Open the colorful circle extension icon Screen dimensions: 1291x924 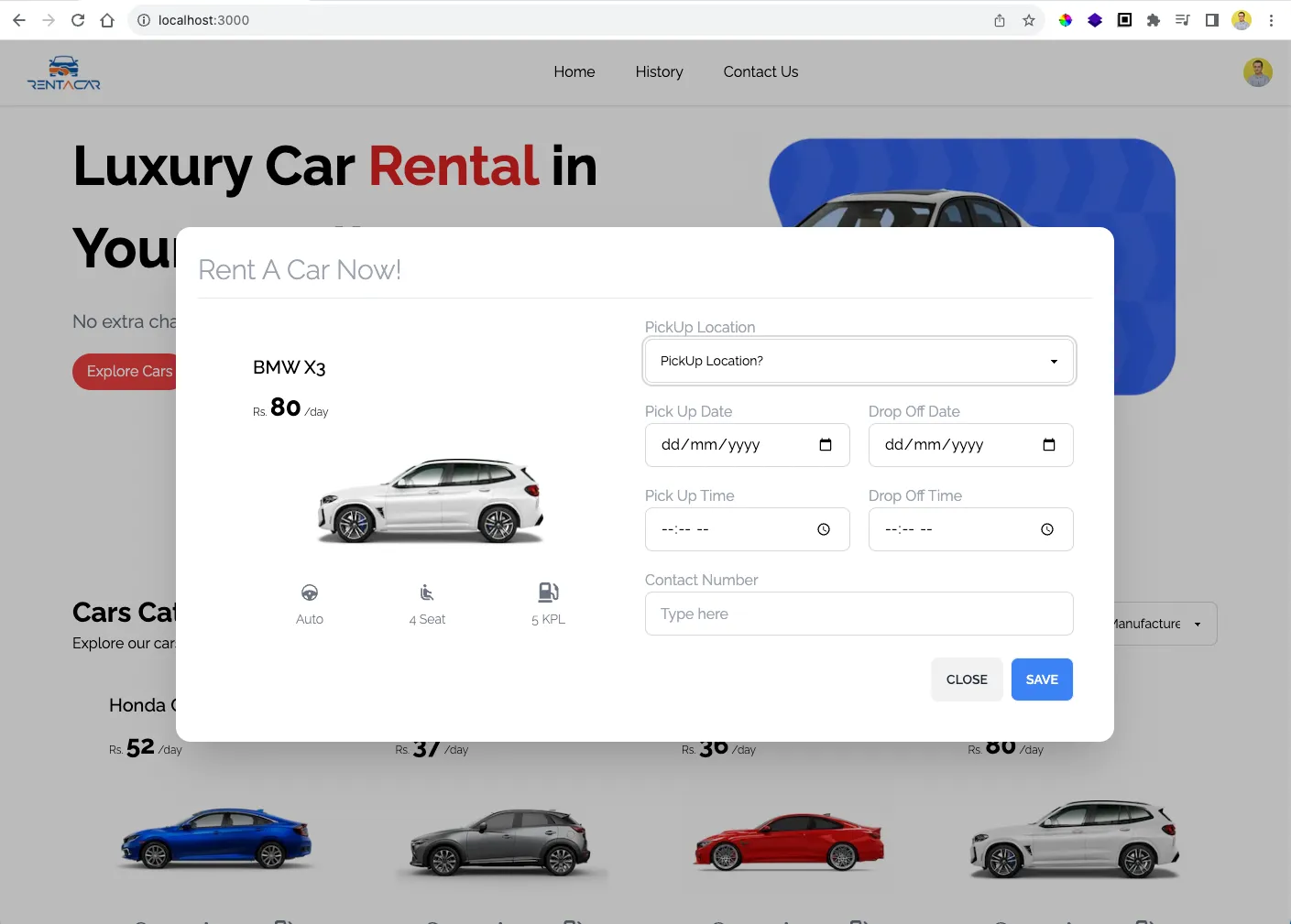pos(1066,20)
